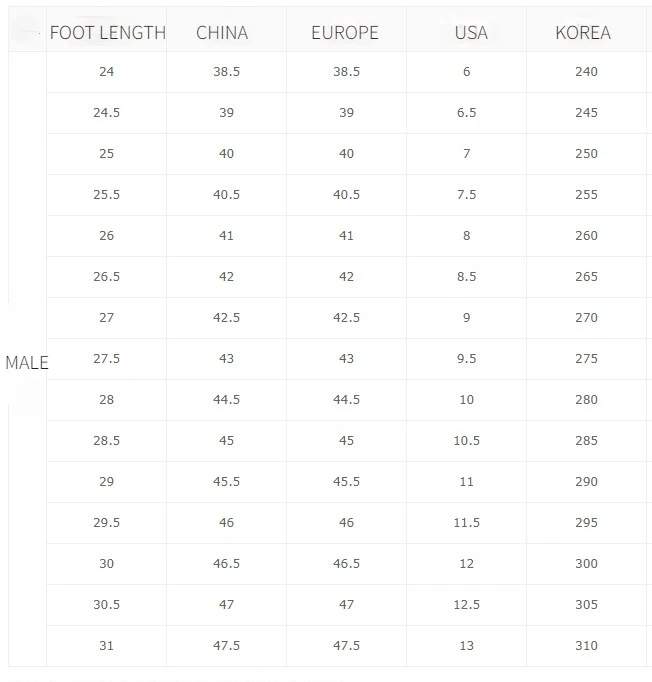Select USA size 10 cell
Image resolution: width=652 pixels, height=682 pixels.
click(466, 400)
